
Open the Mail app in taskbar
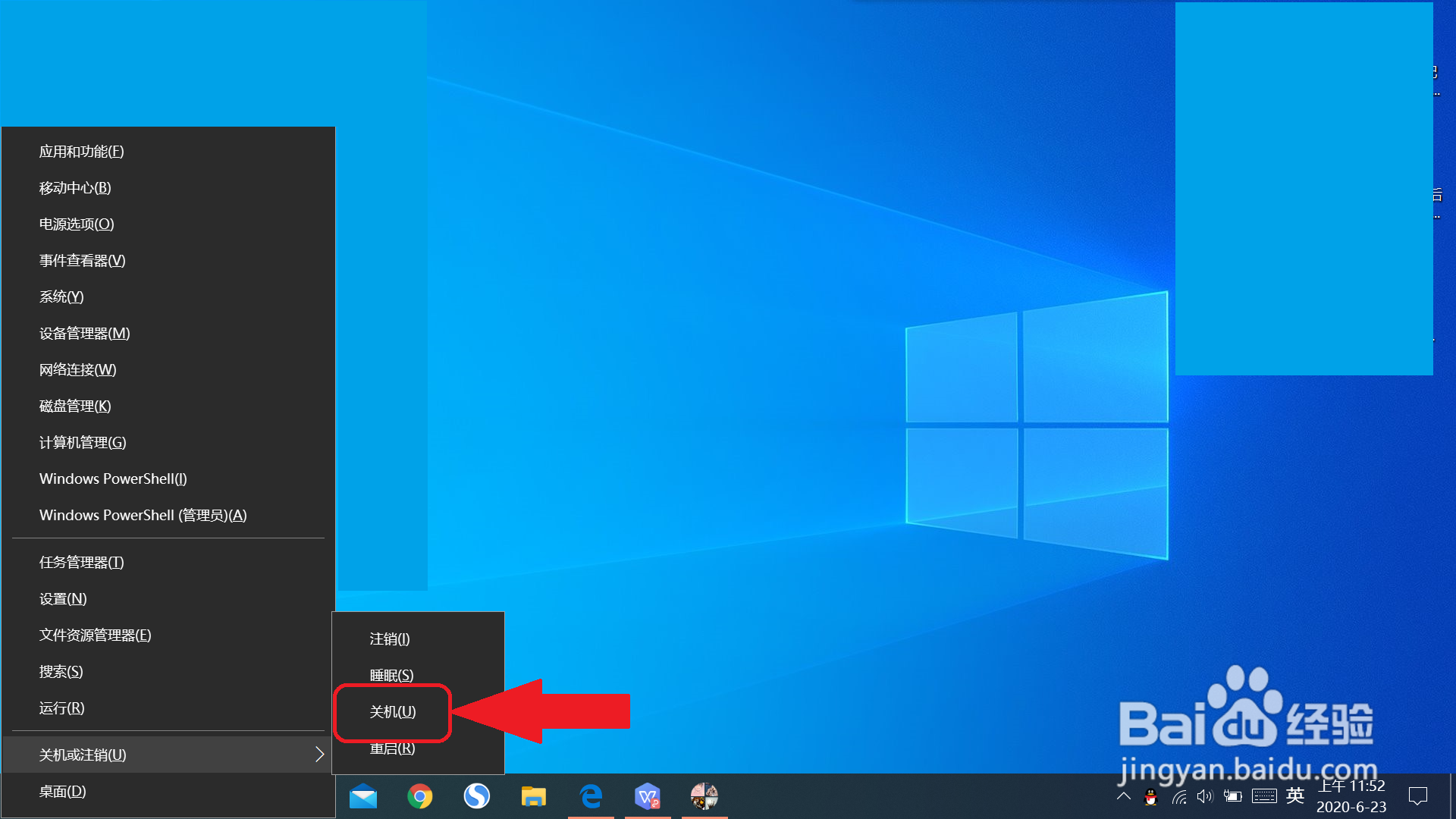[363, 796]
